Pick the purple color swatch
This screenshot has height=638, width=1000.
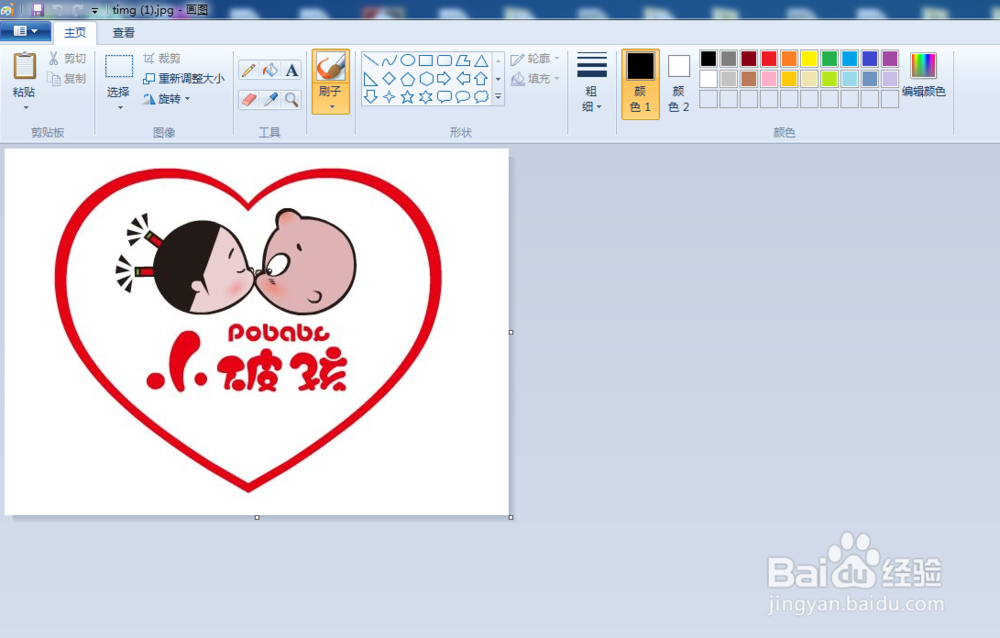click(890, 59)
